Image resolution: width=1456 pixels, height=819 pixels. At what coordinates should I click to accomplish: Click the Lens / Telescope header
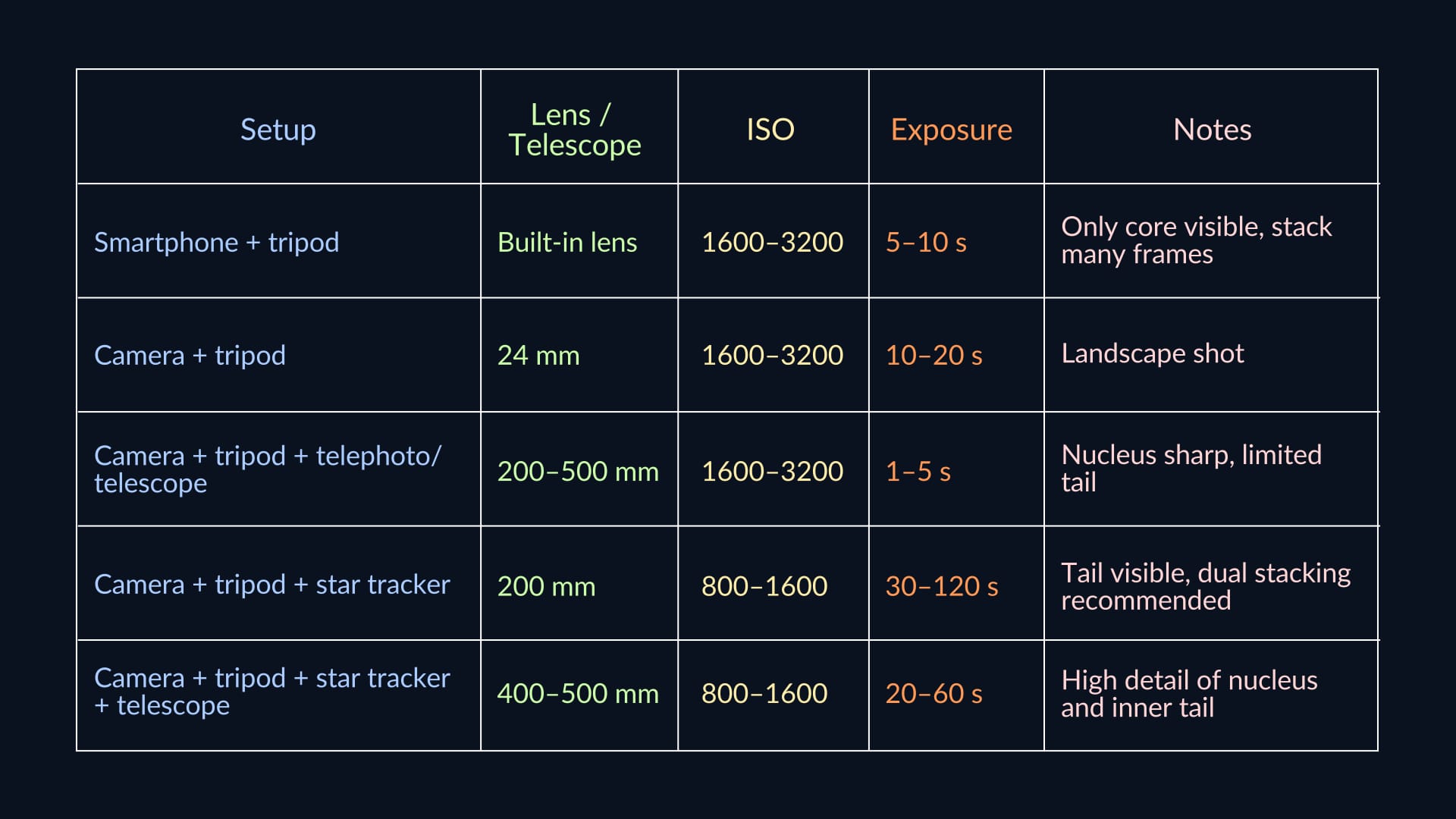pos(574,130)
